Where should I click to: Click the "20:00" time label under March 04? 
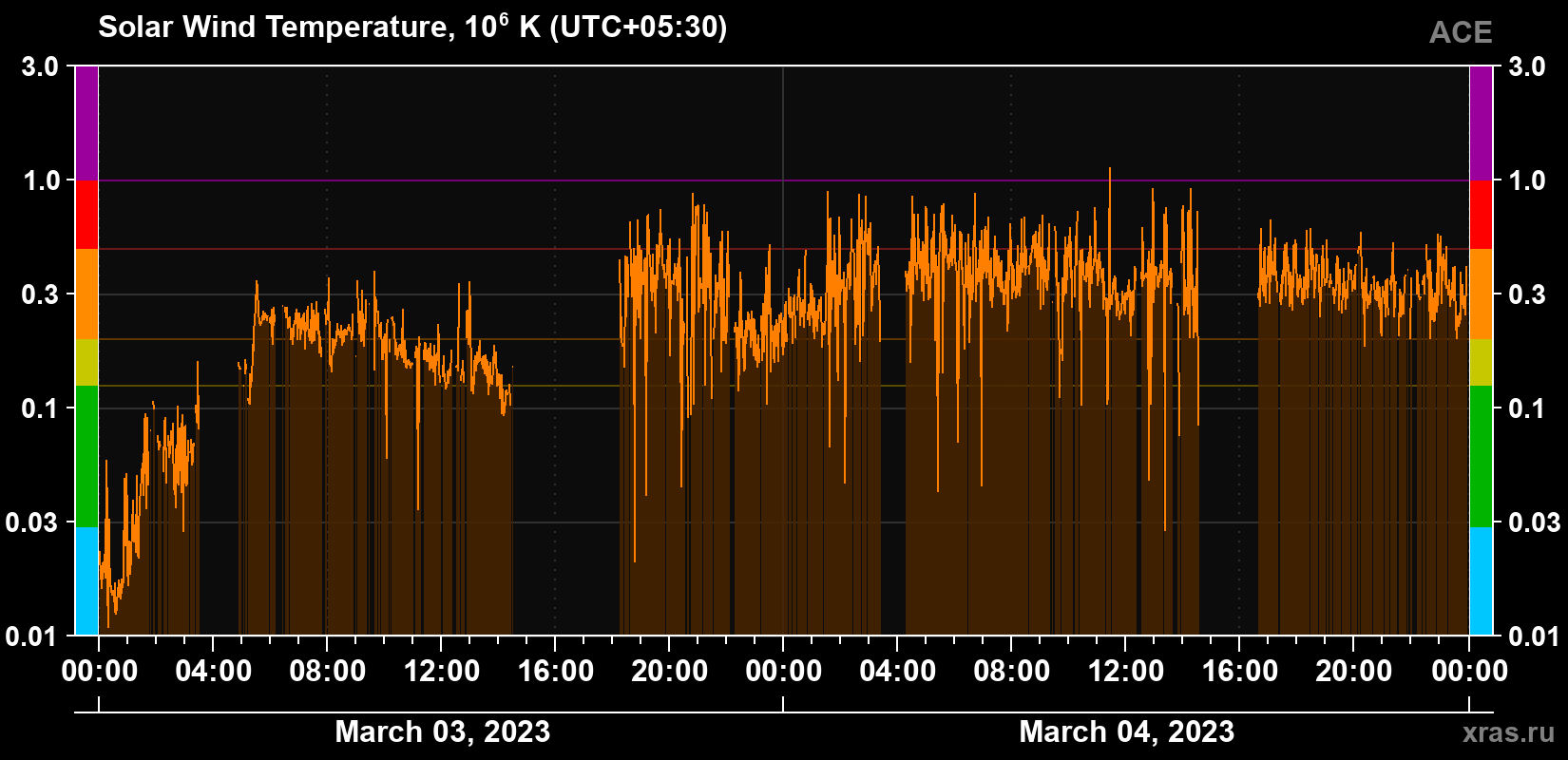pos(1354,672)
